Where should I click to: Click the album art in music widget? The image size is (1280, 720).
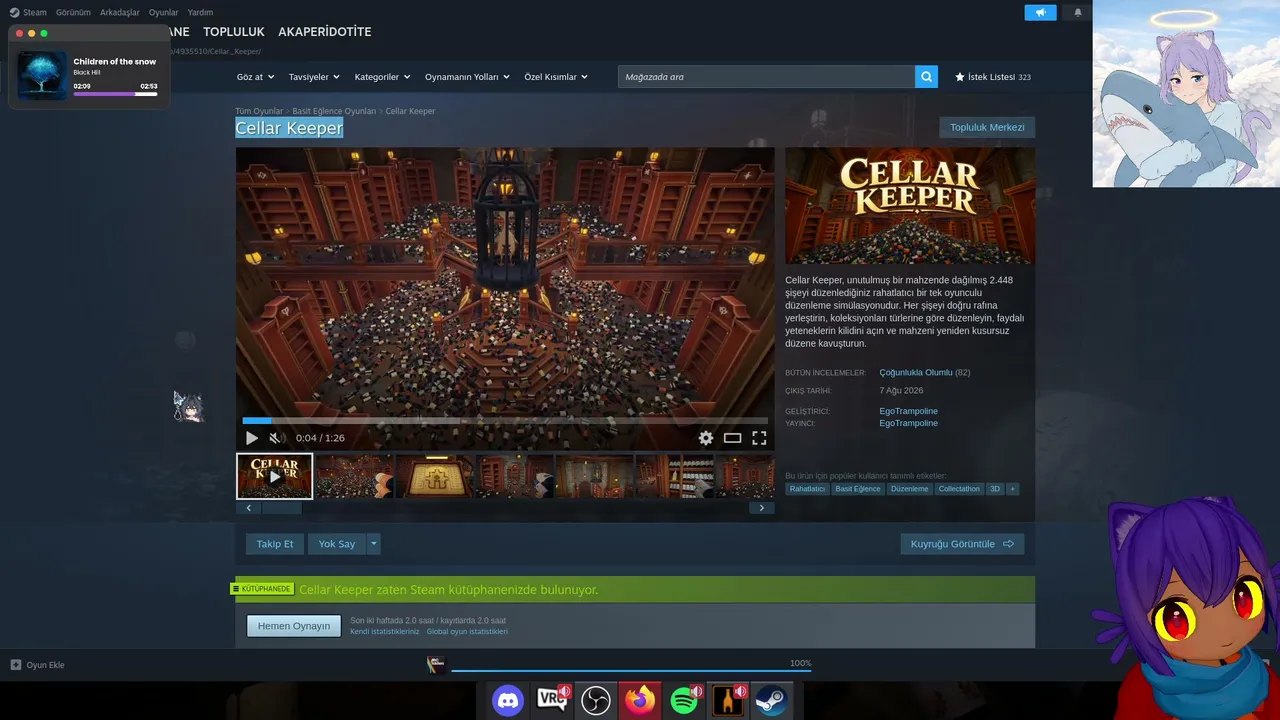point(43,76)
